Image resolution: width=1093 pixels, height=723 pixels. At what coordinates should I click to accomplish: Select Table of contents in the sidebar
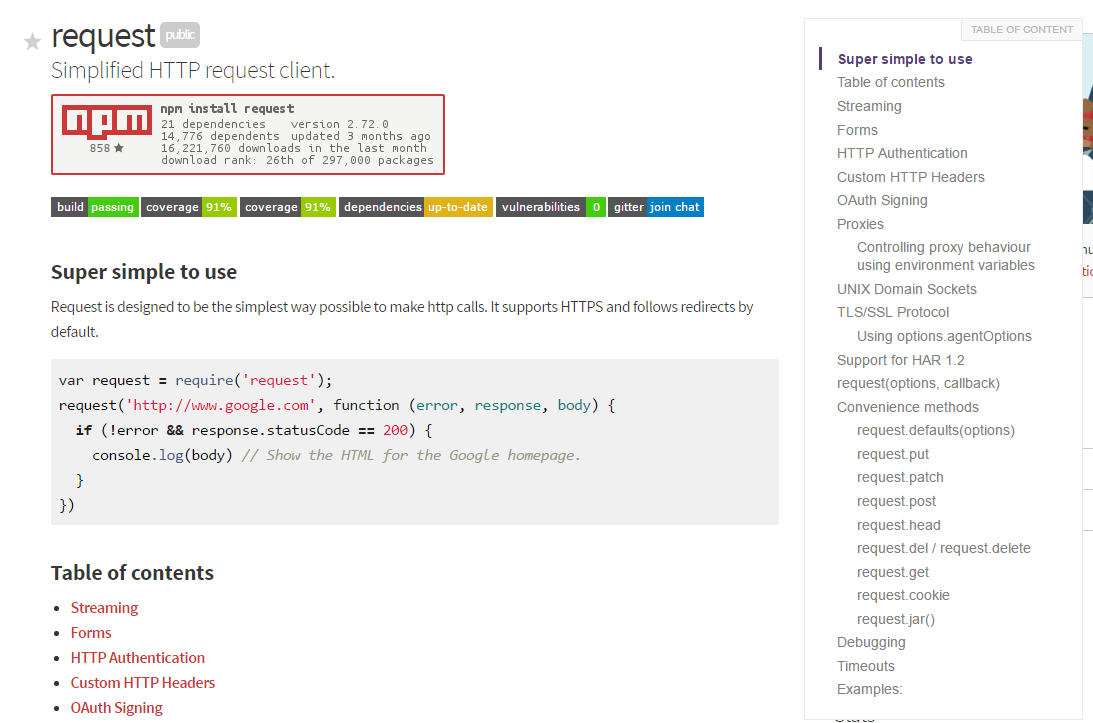pos(890,82)
